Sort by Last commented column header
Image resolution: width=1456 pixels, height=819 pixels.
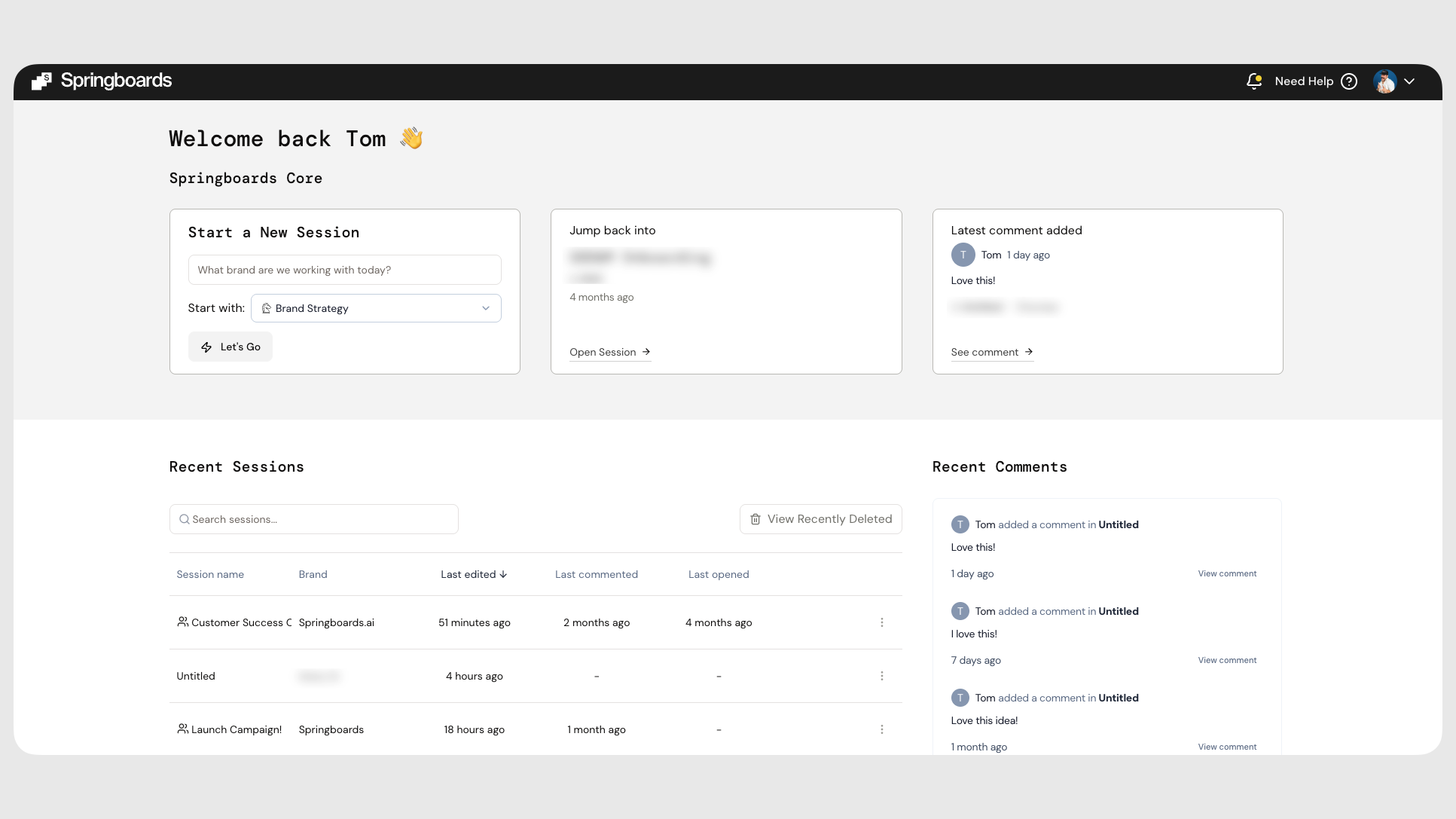coord(596,574)
